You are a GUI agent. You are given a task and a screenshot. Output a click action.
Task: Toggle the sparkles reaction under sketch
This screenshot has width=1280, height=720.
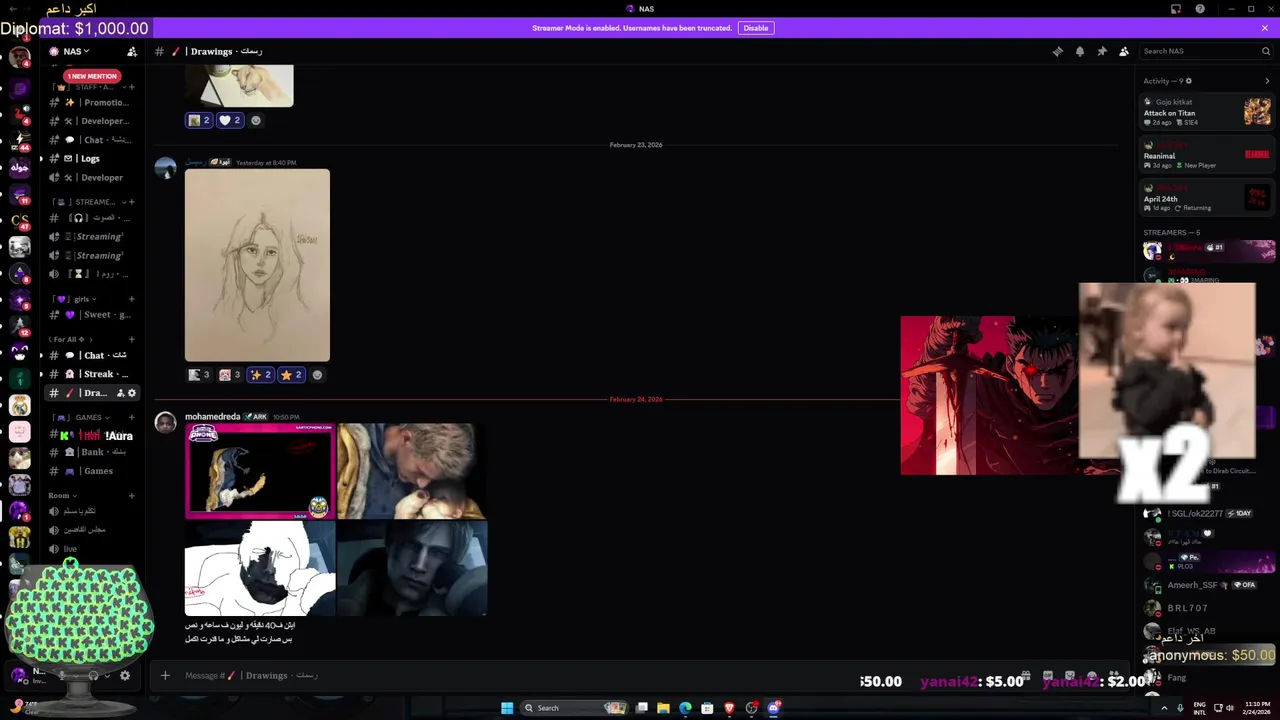[x=261, y=375]
